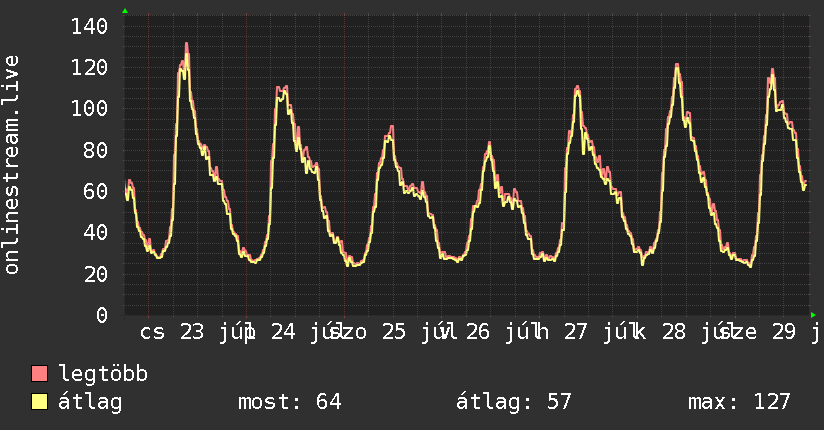Click the átlag legend label next to yellow swatch
824x430 pixels.
tap(90, 402)
